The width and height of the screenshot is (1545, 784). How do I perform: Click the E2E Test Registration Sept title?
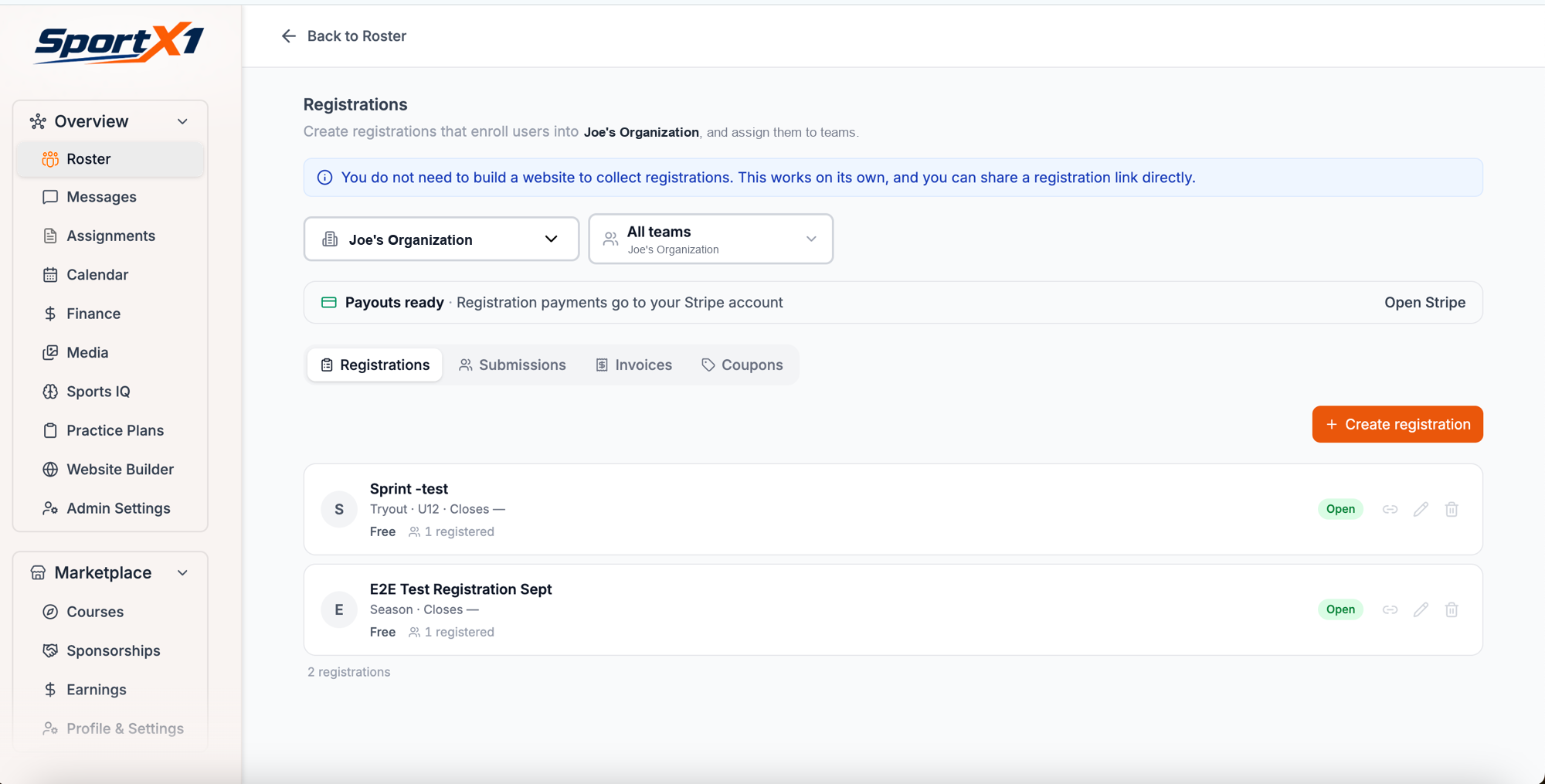(460, 589)
